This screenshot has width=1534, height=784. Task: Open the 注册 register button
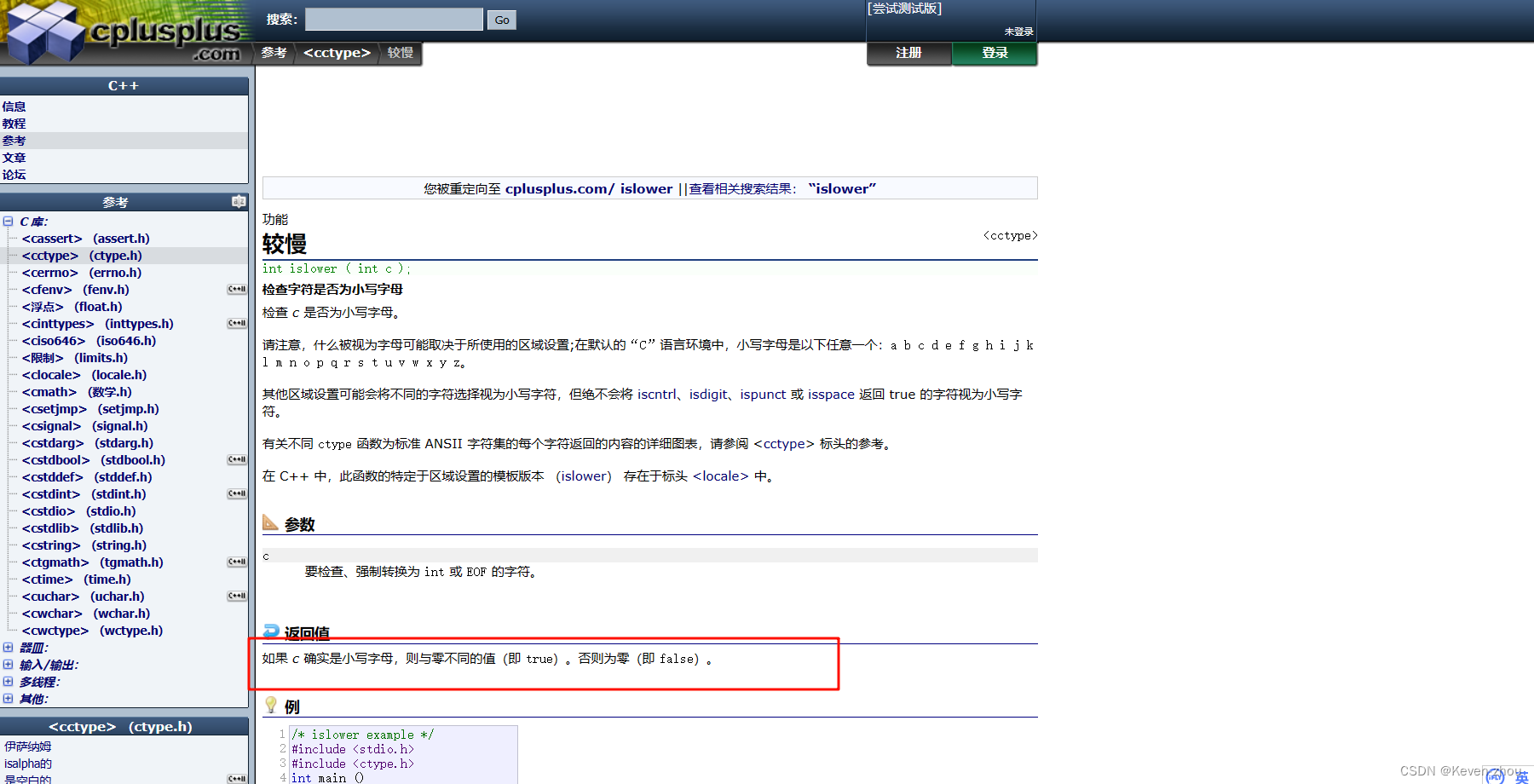(x=908, y=53)
